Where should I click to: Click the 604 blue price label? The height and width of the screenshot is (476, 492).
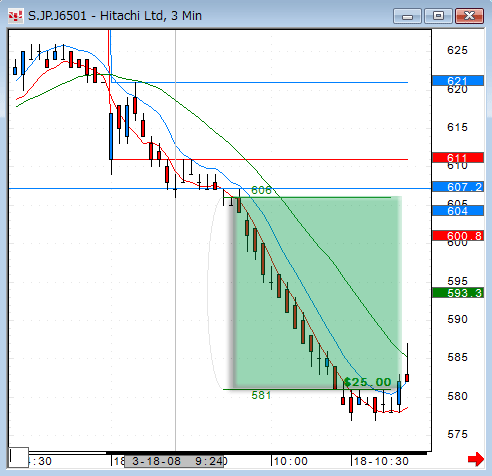pos(458,211)
